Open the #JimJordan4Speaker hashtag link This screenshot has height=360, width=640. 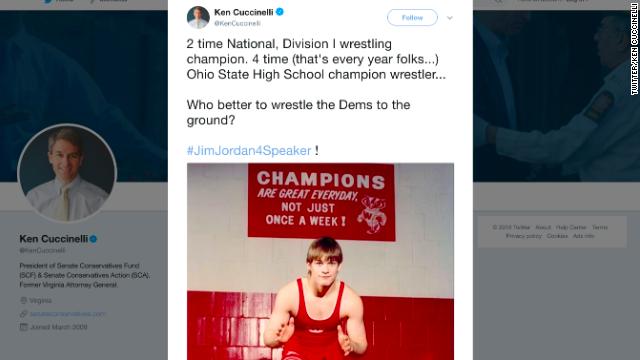coord(249,151)
